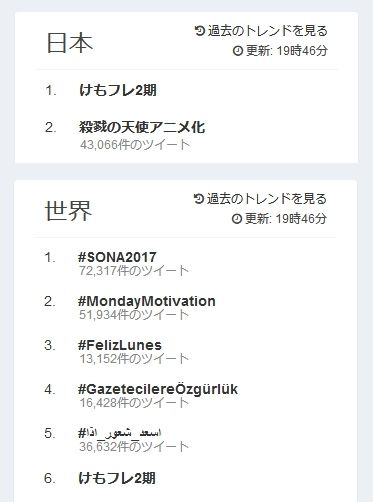Open 過去のトレンドを見る link for 世界
The image size is (373, 502).
pyautogui.click(x=266, y=199)
